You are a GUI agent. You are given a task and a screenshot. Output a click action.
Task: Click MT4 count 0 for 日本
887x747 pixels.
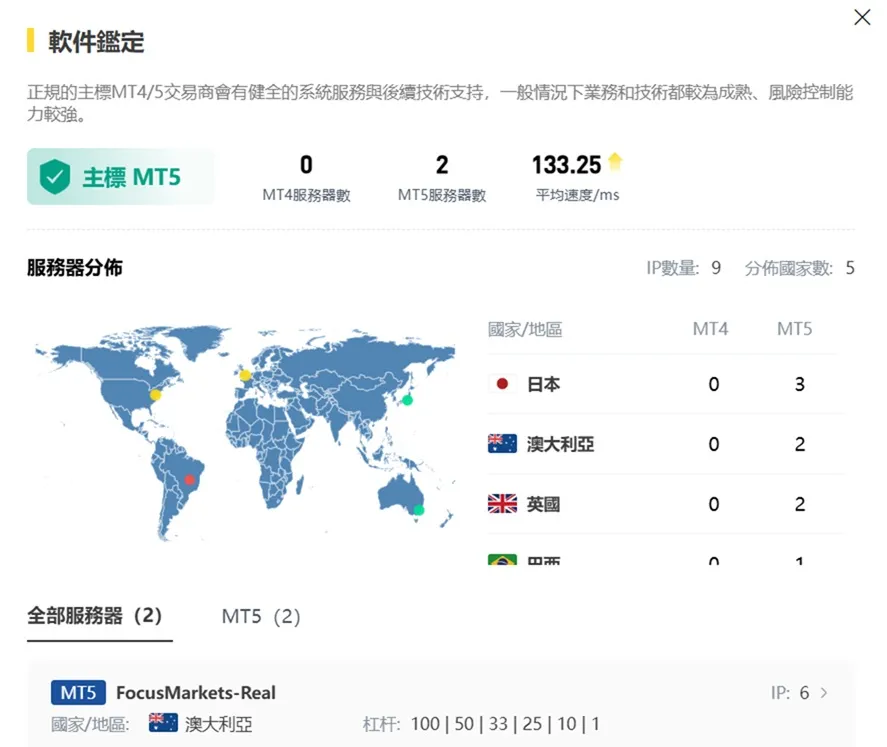click(714, 385)
